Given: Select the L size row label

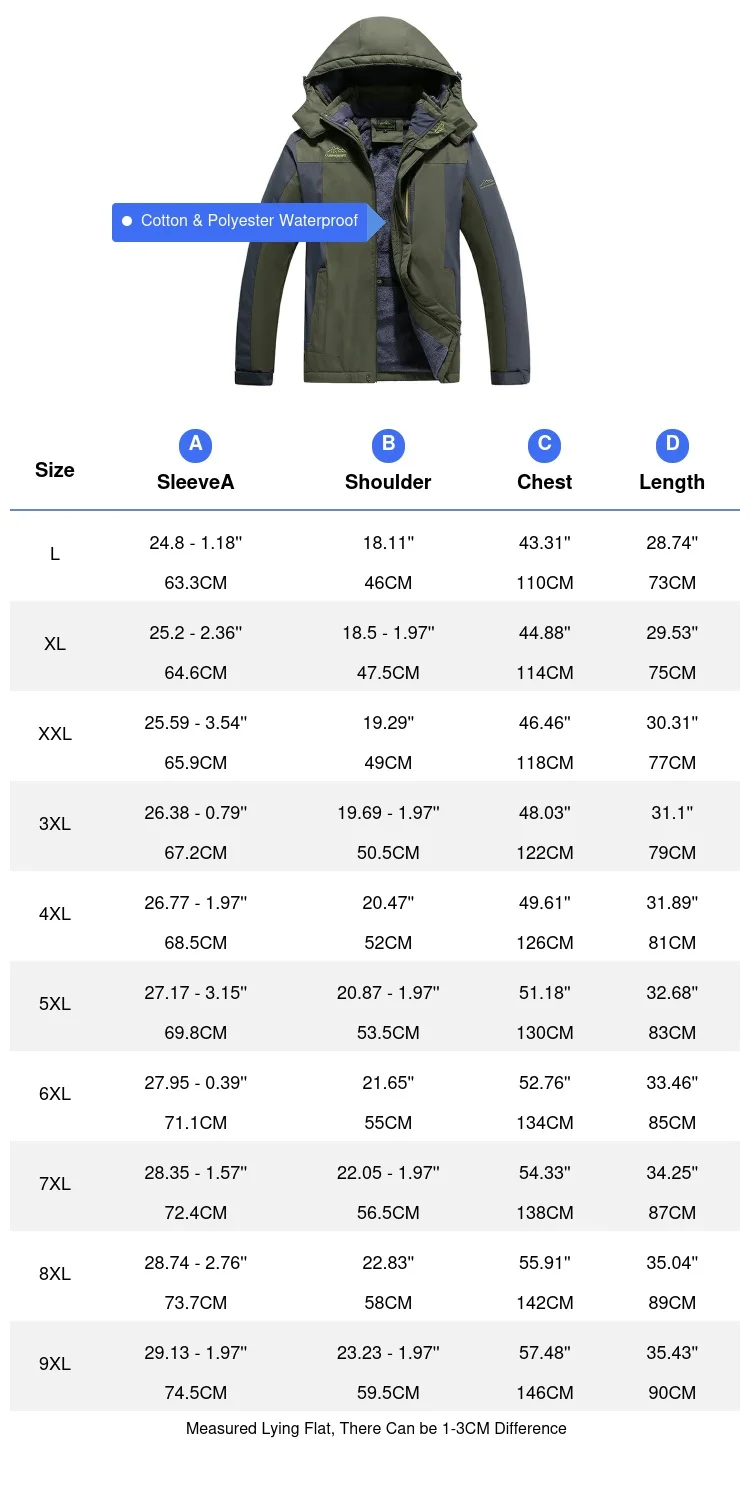Looking at the screenshot, I should 55,554.
